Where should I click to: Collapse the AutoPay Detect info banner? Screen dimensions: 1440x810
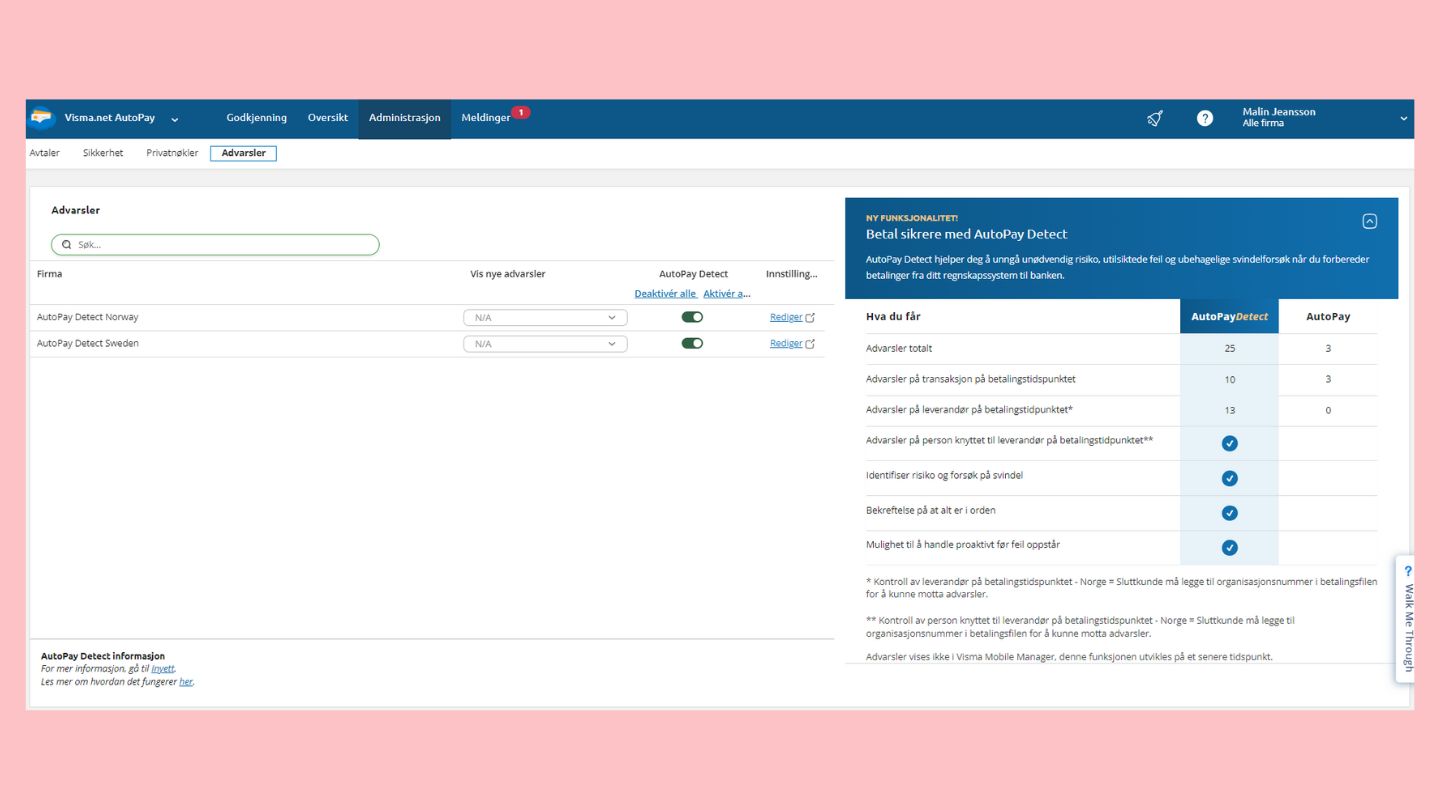click(1370, 221)
